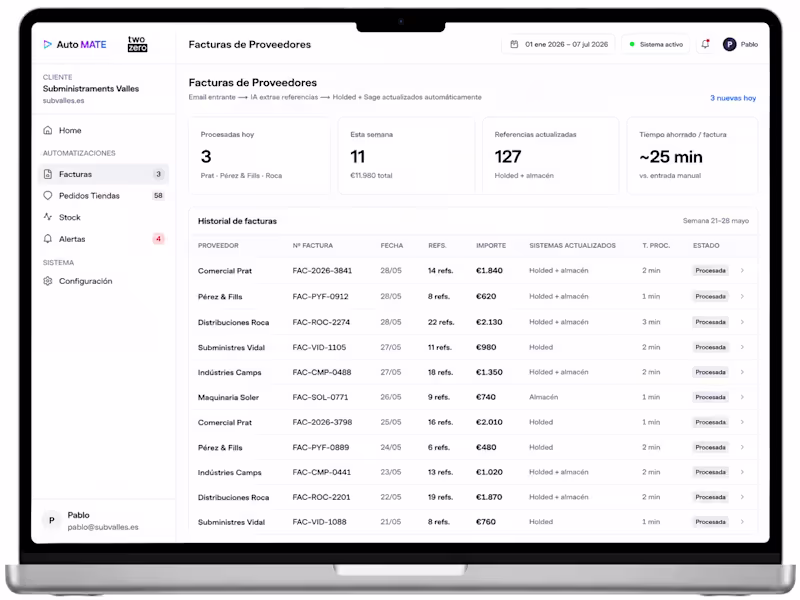Click the Pedidos Tiendas badge showing 58
Image resolution: width=800 pixels, height=600 pixels.
click(x=158, y=195)
